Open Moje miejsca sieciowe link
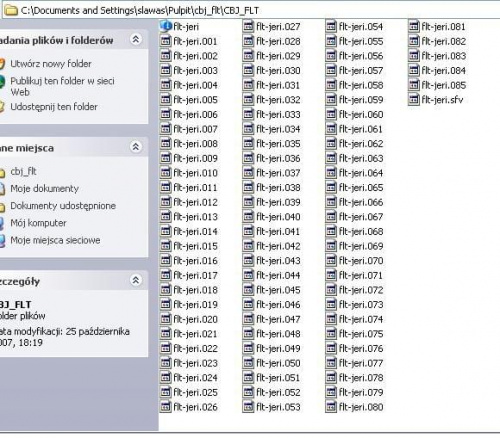This screenshot has height=438, width=500. coord(55,240)
